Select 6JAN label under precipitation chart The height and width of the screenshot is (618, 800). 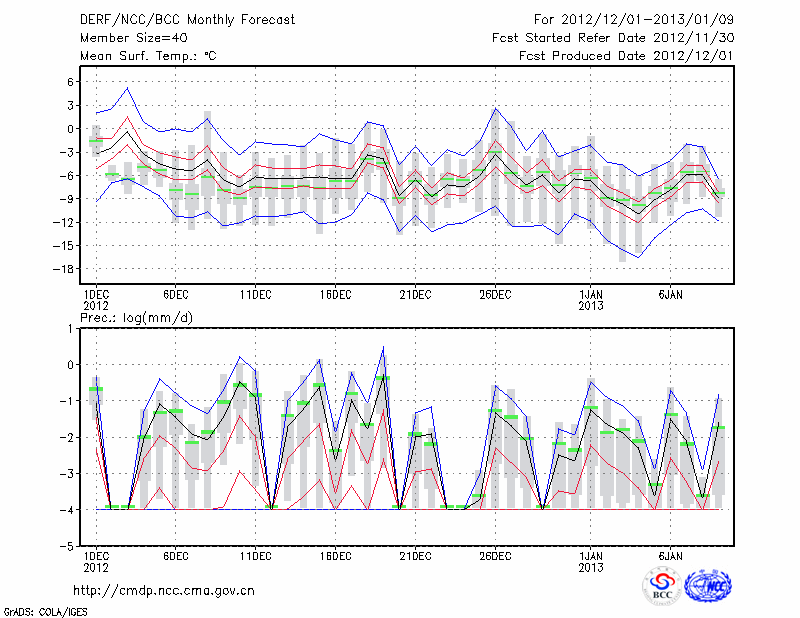[x=671, y=555]
